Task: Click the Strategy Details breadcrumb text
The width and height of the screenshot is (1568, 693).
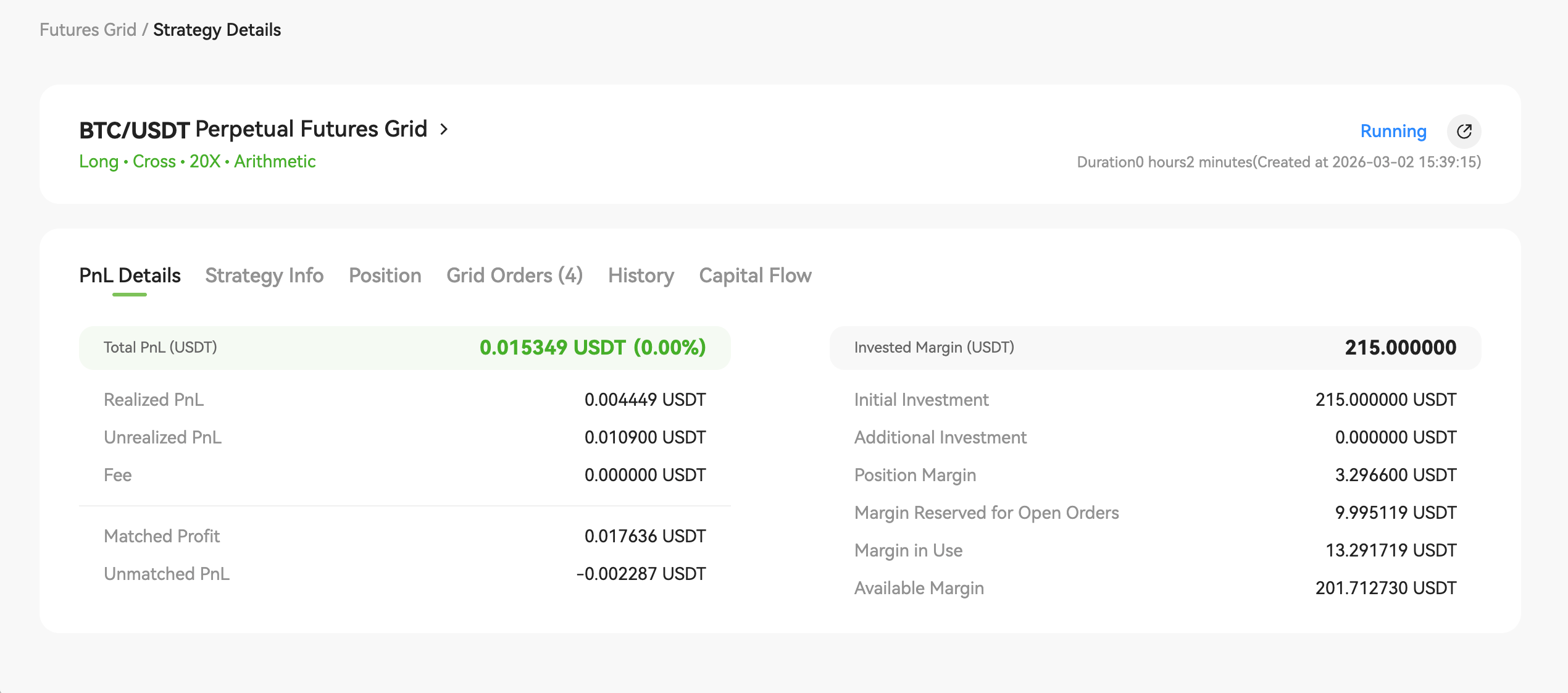Action: 217,30
